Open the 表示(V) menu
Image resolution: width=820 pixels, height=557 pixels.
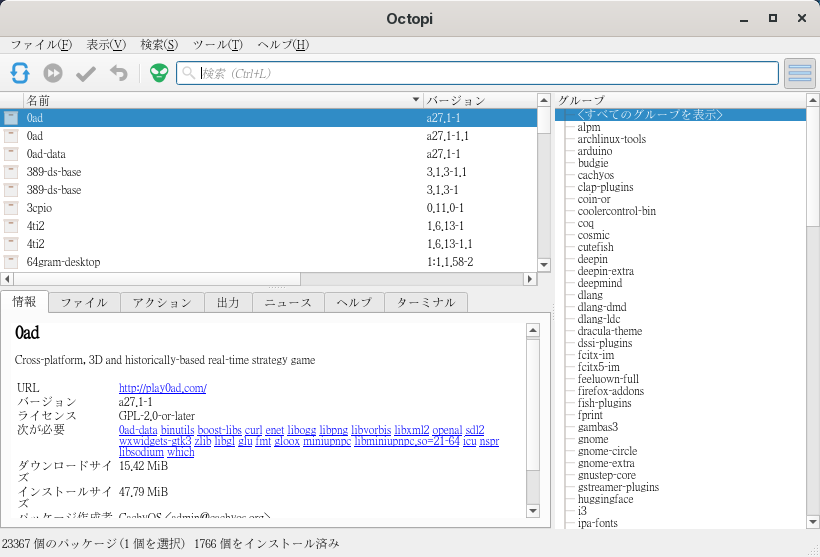point(106,44)
